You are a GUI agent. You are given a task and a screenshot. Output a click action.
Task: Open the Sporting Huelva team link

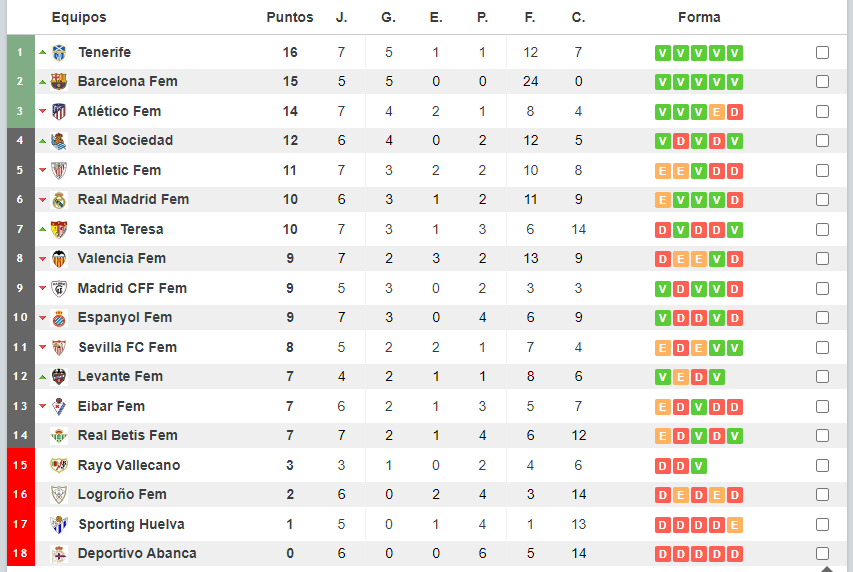coord(131,524)
